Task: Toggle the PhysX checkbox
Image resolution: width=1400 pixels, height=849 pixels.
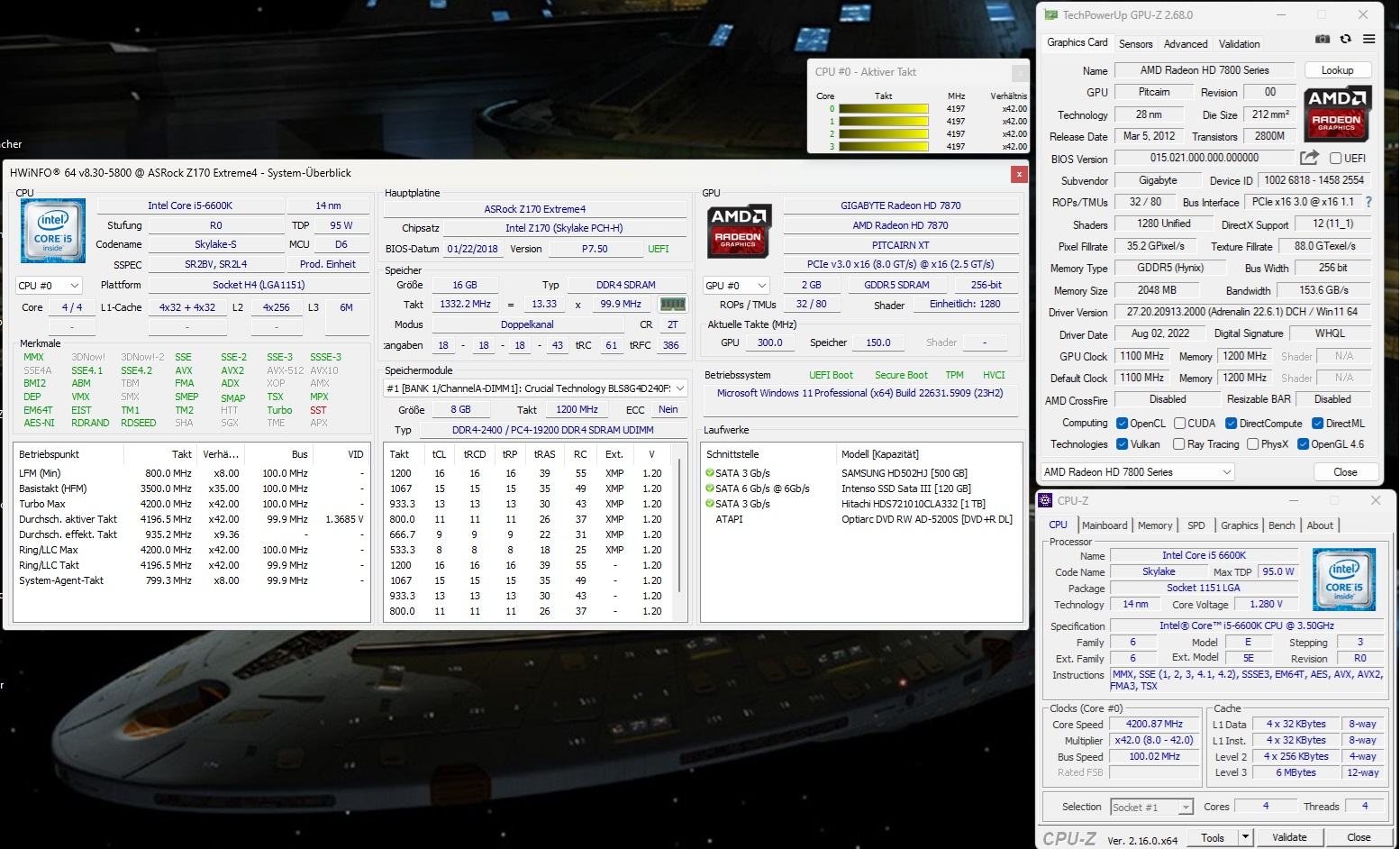Action: (x=1252, y=443)
